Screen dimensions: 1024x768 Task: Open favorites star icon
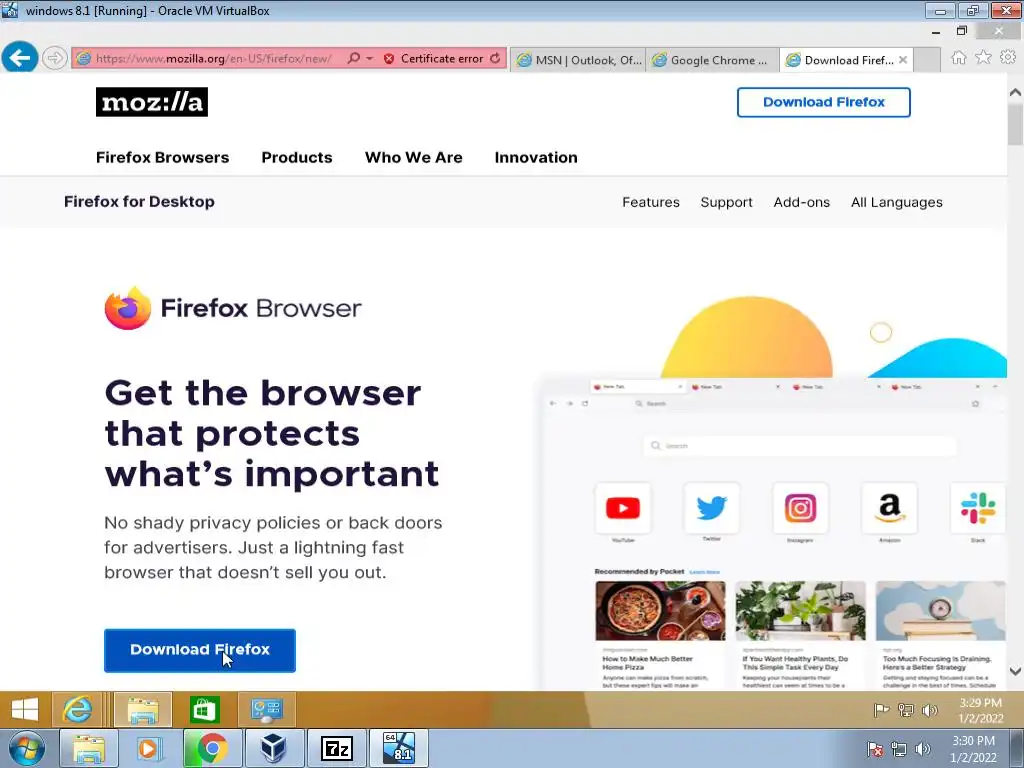(x=983, y=57)
